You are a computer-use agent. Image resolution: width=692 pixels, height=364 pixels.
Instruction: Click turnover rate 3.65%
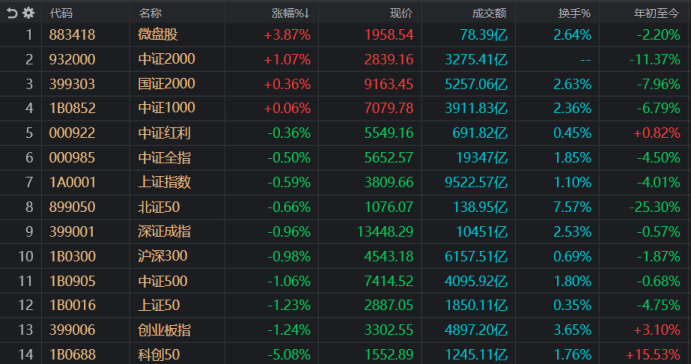pyautogui.click(x=572, y=330)
